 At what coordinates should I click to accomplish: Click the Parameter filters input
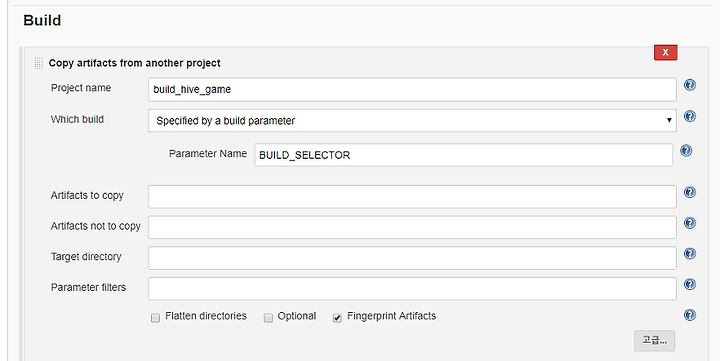pos(412,289)
